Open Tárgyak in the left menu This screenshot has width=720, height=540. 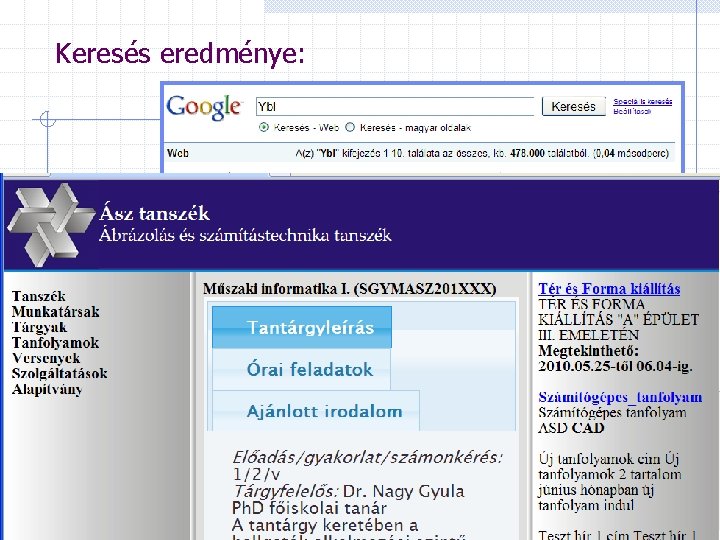(x=39, y=327)
